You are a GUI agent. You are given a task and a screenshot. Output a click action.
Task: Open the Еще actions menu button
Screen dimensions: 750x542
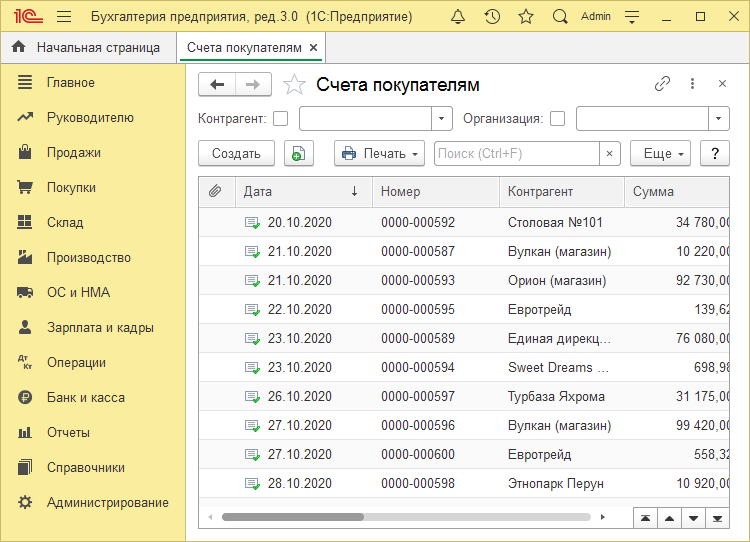tap(660, 153)
